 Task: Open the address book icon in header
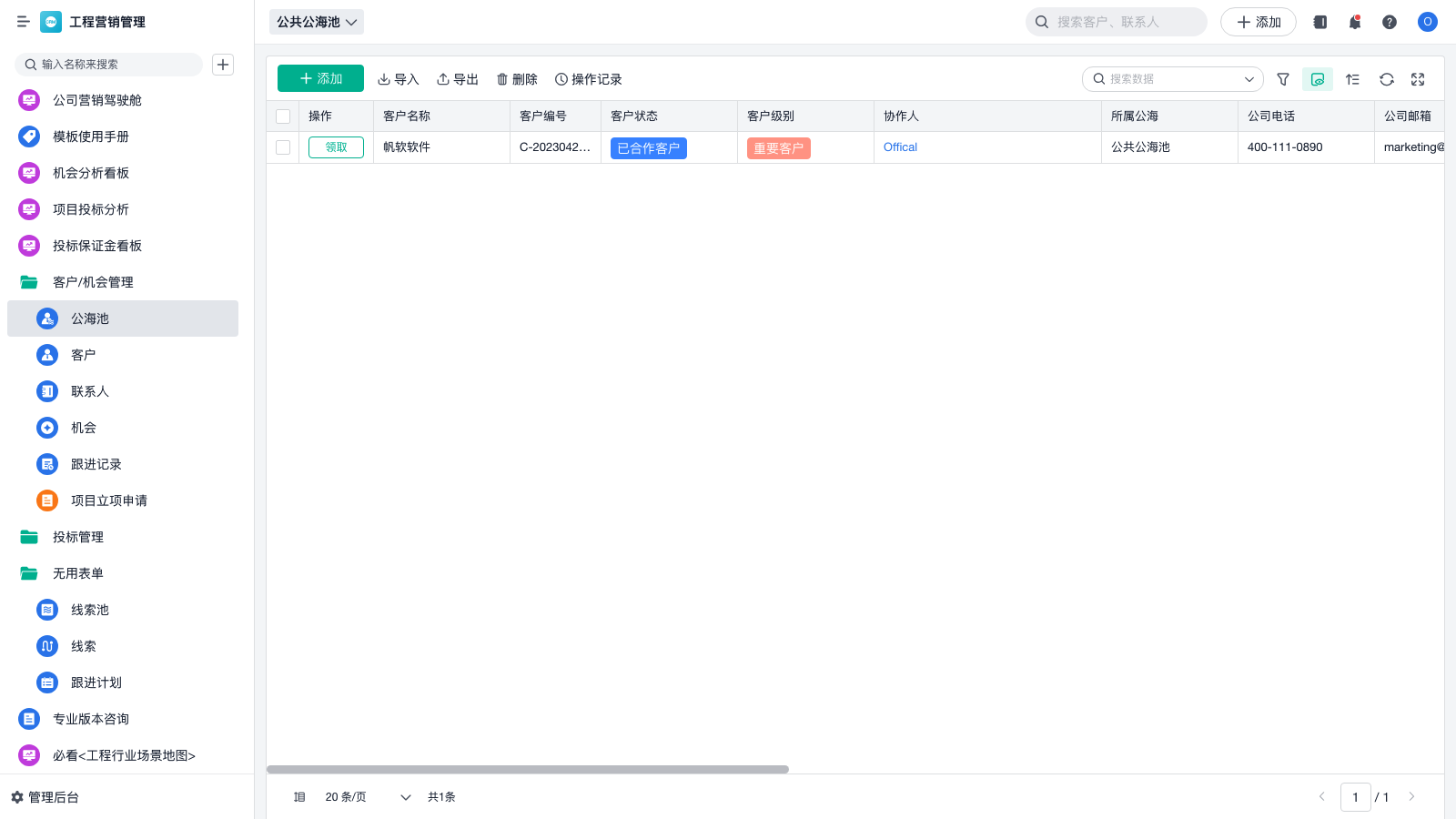click(1319, 22)
